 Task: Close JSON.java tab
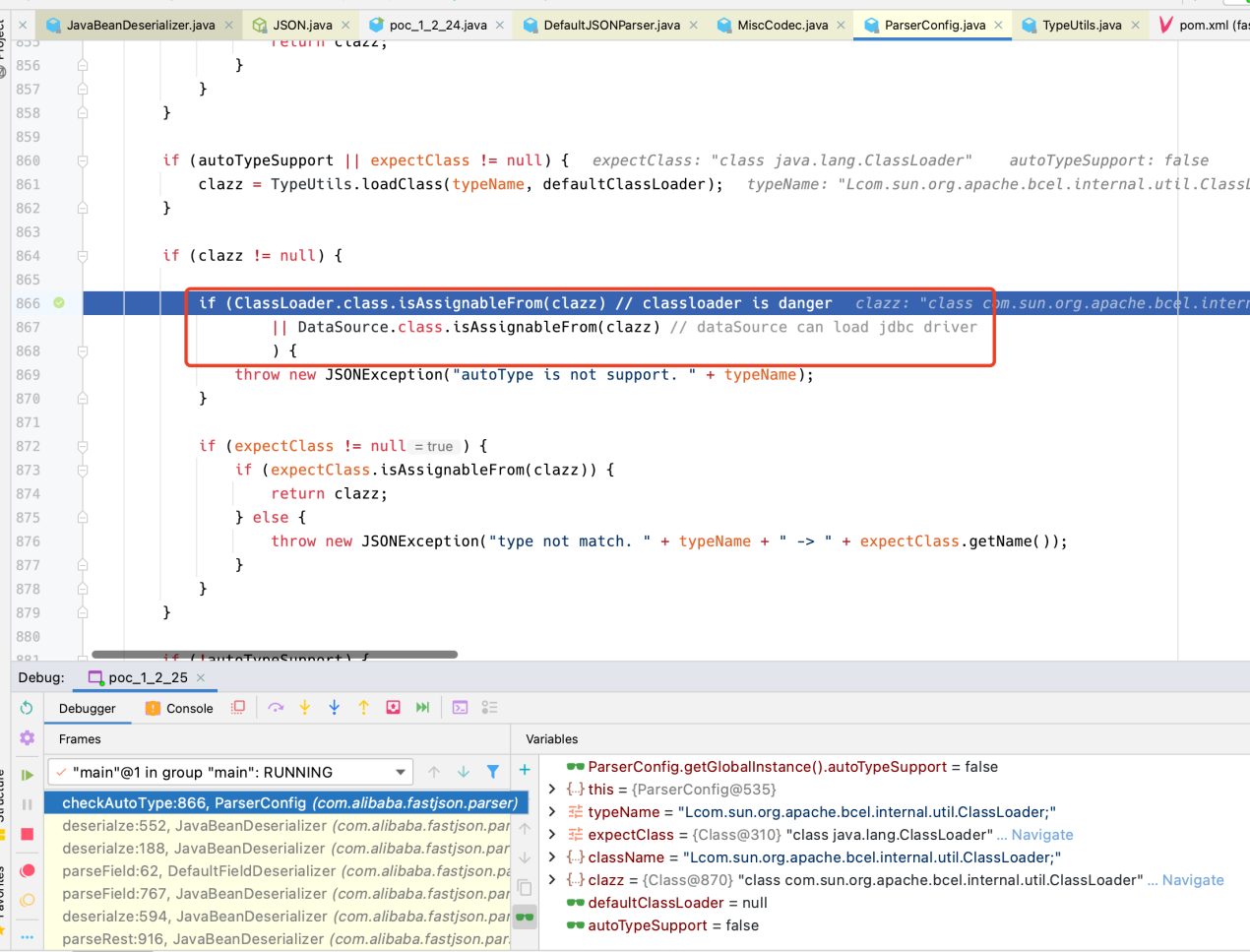pyautogui.click(x=345, y=25)
